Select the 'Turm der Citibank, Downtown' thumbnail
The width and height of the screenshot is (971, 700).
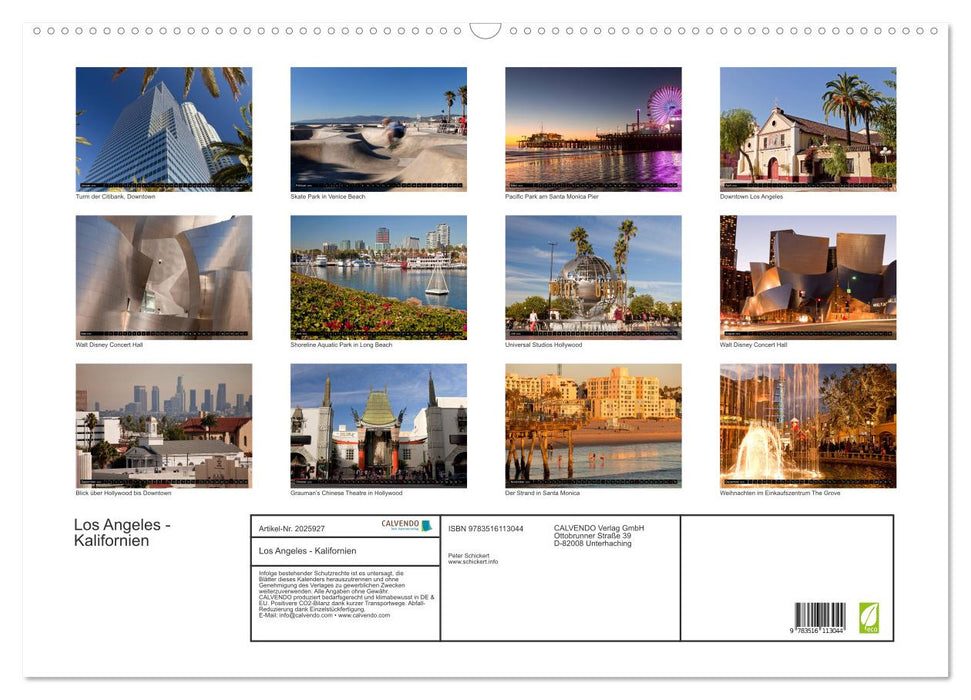[x=163, y=128]
